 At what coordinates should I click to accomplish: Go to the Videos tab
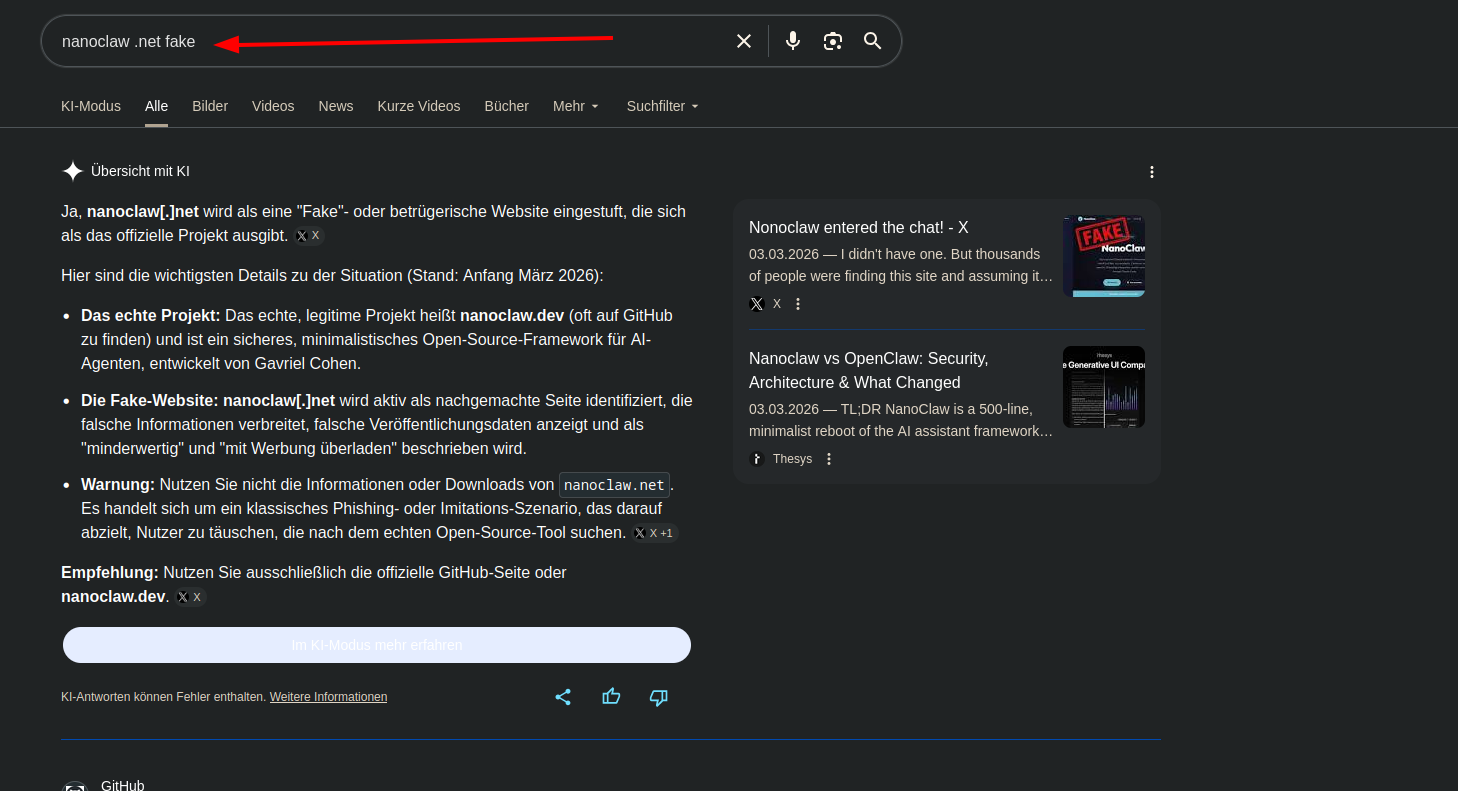273,106
